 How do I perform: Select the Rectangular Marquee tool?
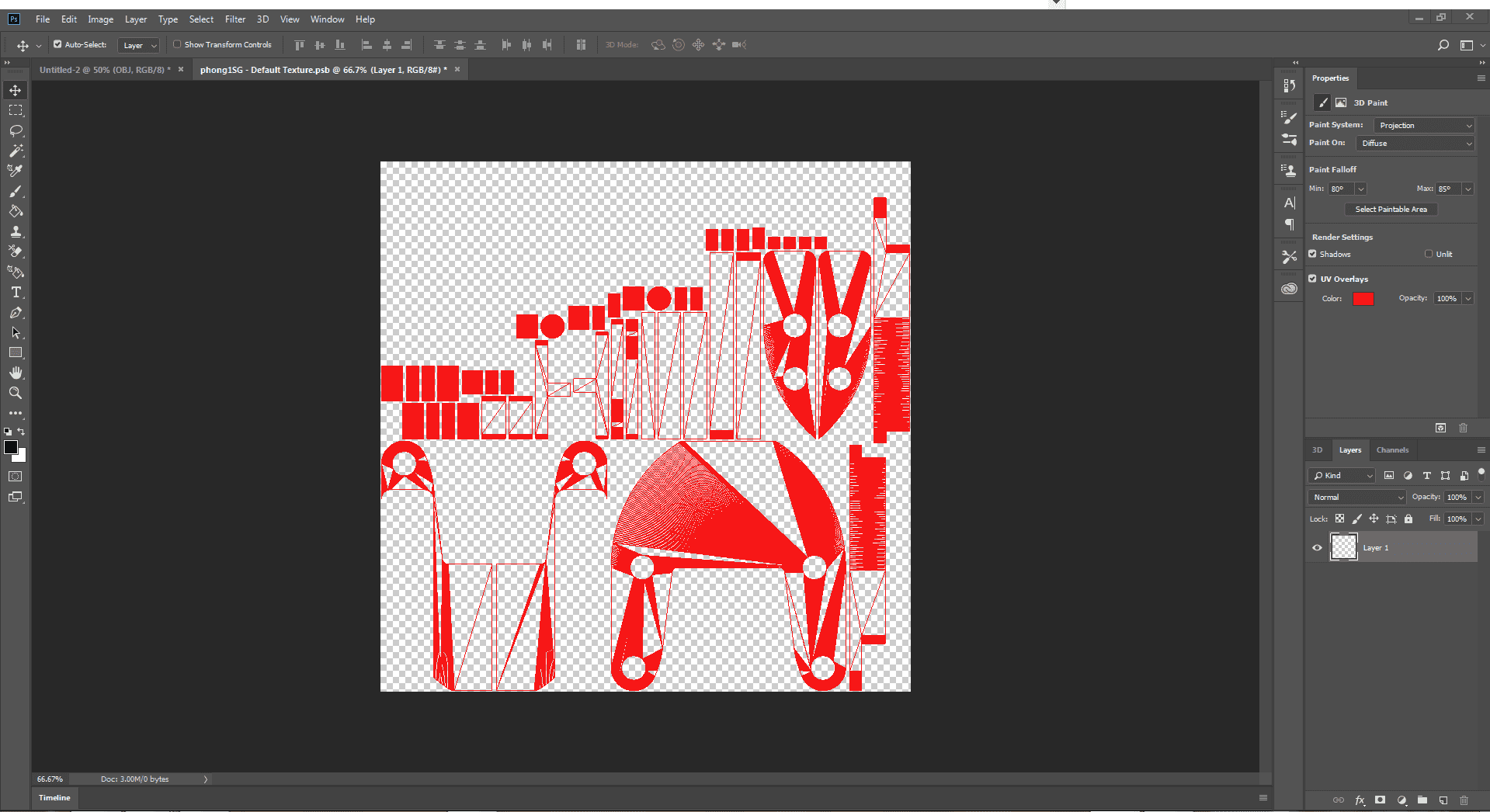coord(16,111)
